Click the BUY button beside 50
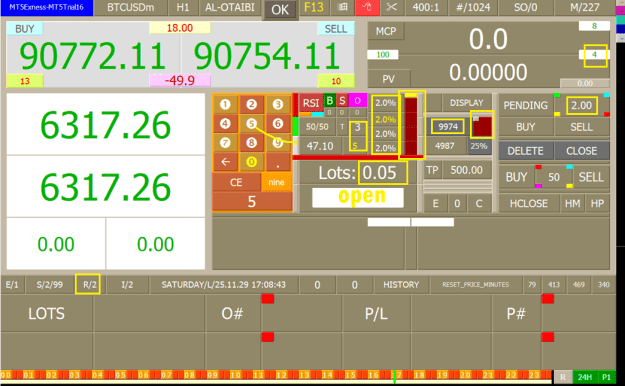The height and width of the screenshot is (386, 625). point(517,177)
